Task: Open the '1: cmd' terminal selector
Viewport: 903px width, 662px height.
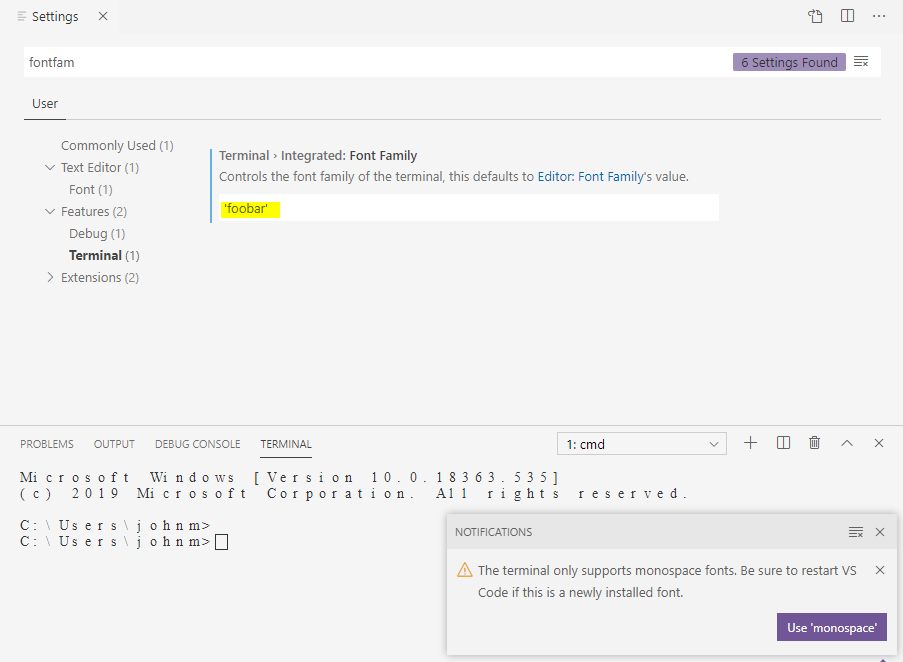Action: point(641,442)
